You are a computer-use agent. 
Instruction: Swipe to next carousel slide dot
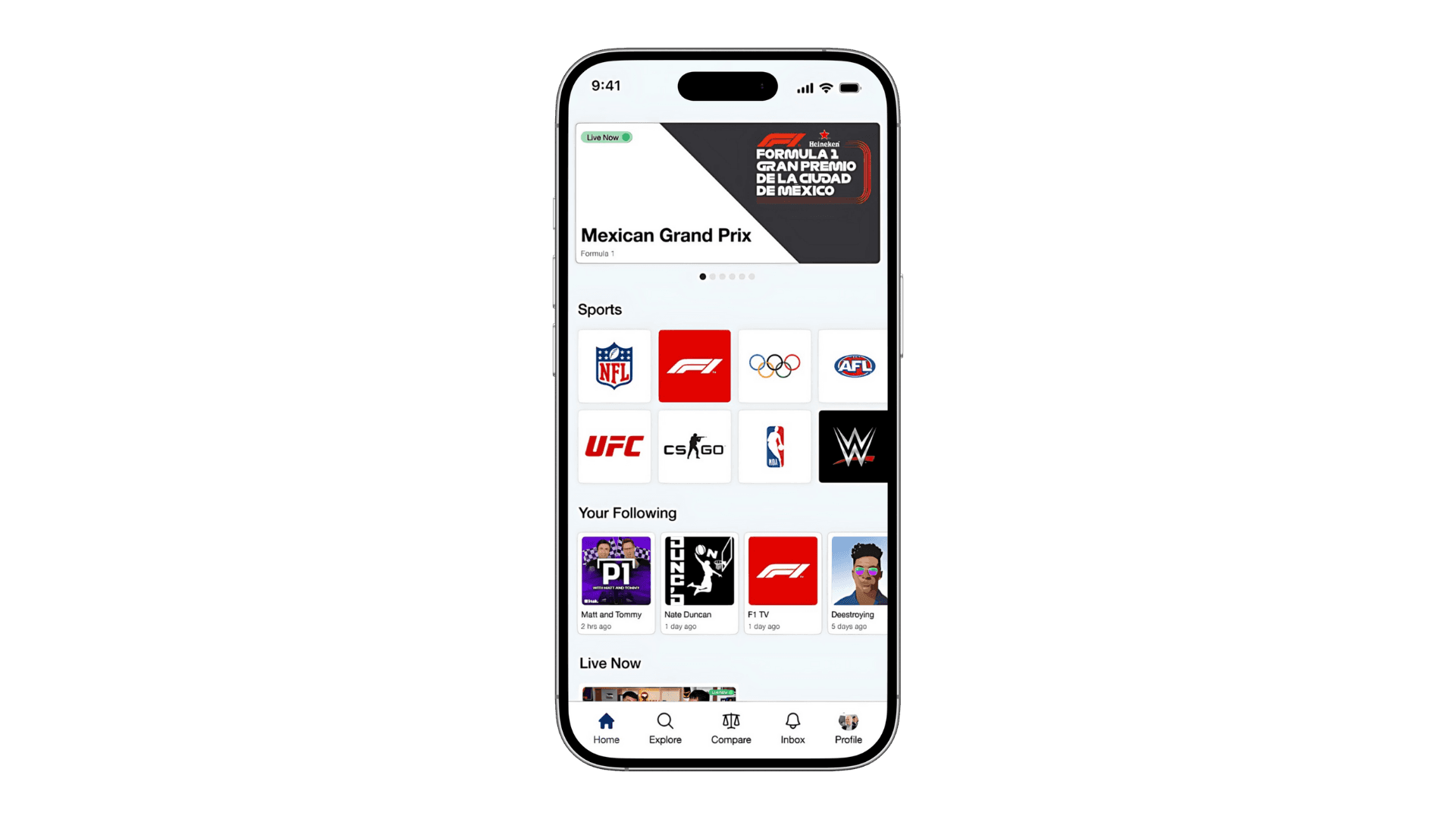pos(712,277)
